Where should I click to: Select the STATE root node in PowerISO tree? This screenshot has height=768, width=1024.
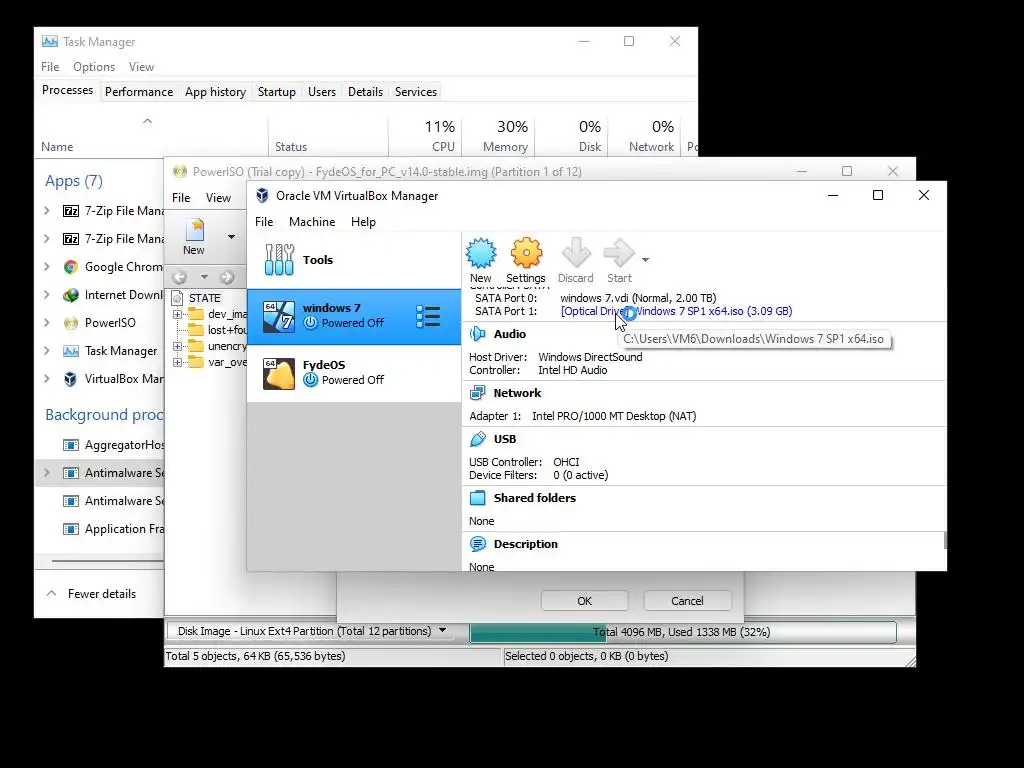(204, 298)
